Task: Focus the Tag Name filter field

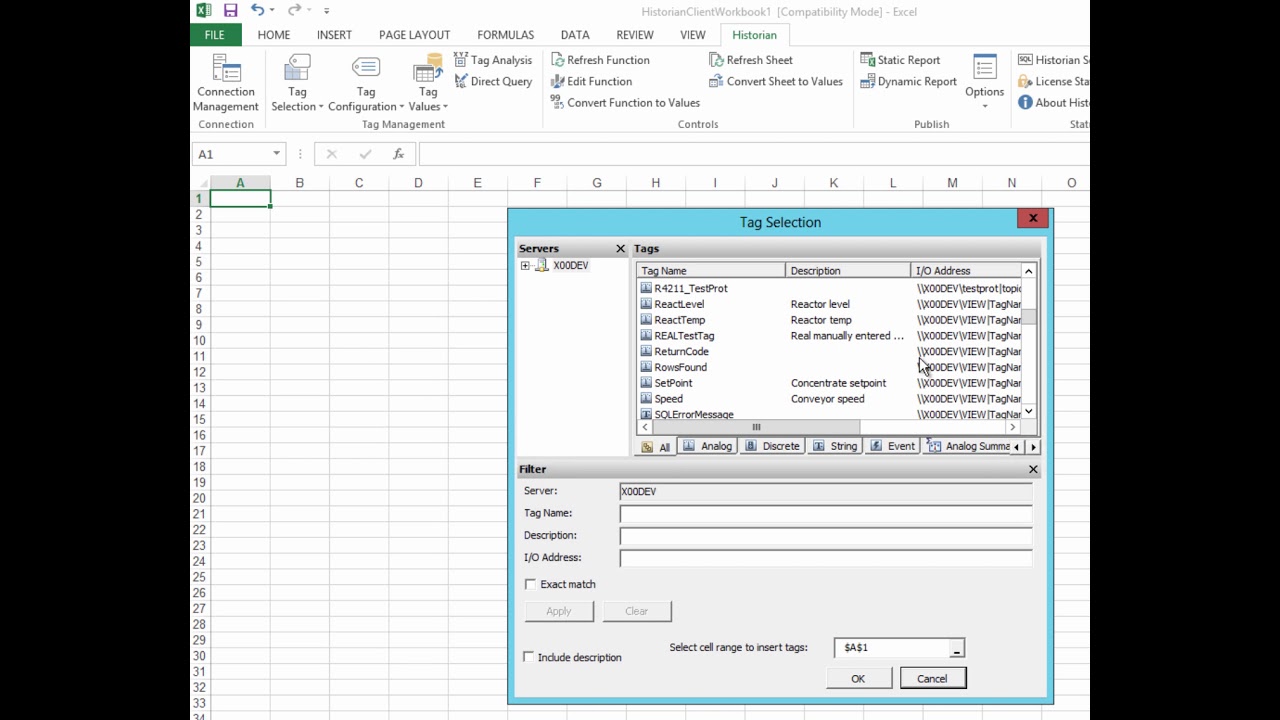Action: click(826, 513)
